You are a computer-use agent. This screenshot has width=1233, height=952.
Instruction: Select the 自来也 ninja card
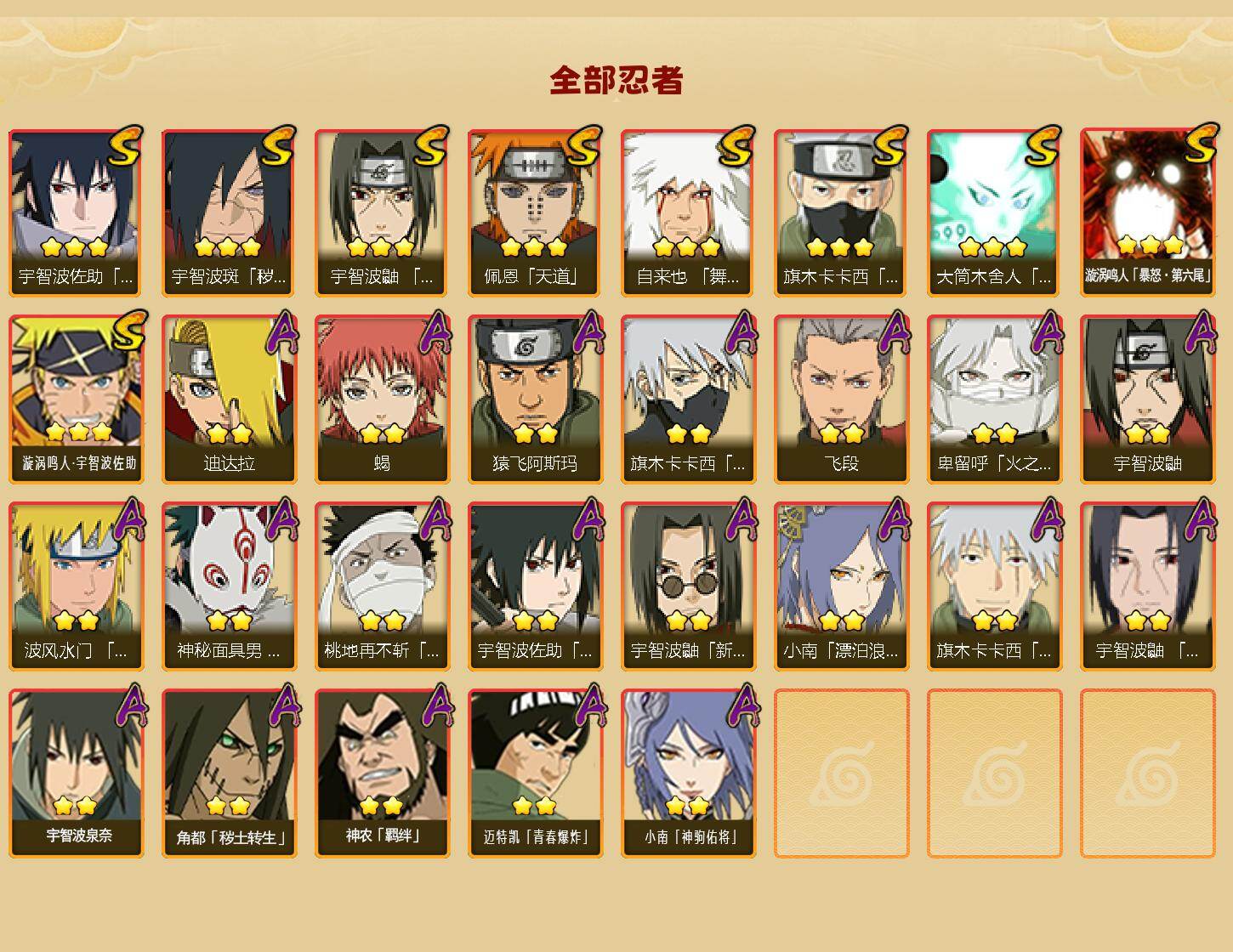[688, 212]
